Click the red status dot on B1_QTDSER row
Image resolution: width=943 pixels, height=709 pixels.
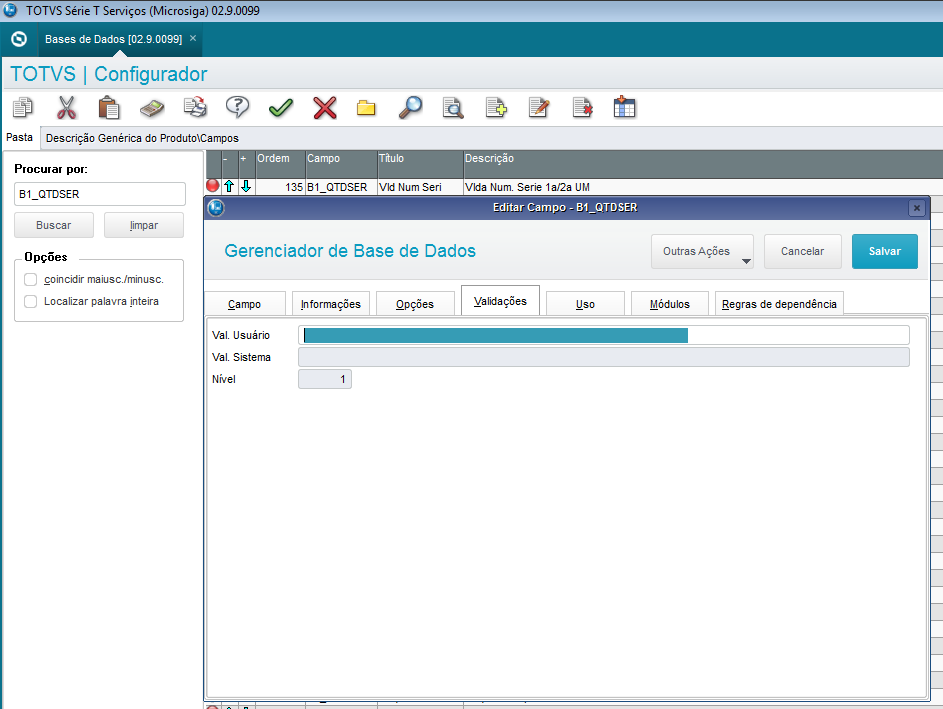213,186
